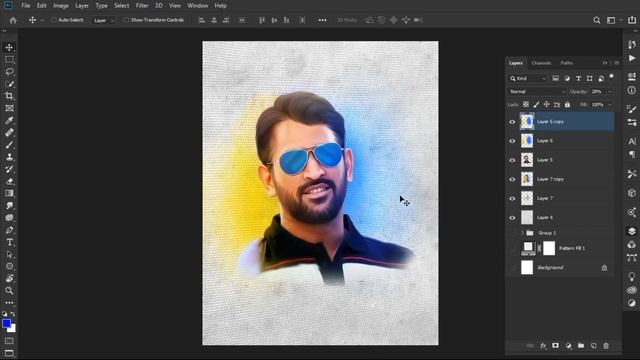Screen dimensions: 640x360
Task: Add a layer mask
Action: pos(555,346)
